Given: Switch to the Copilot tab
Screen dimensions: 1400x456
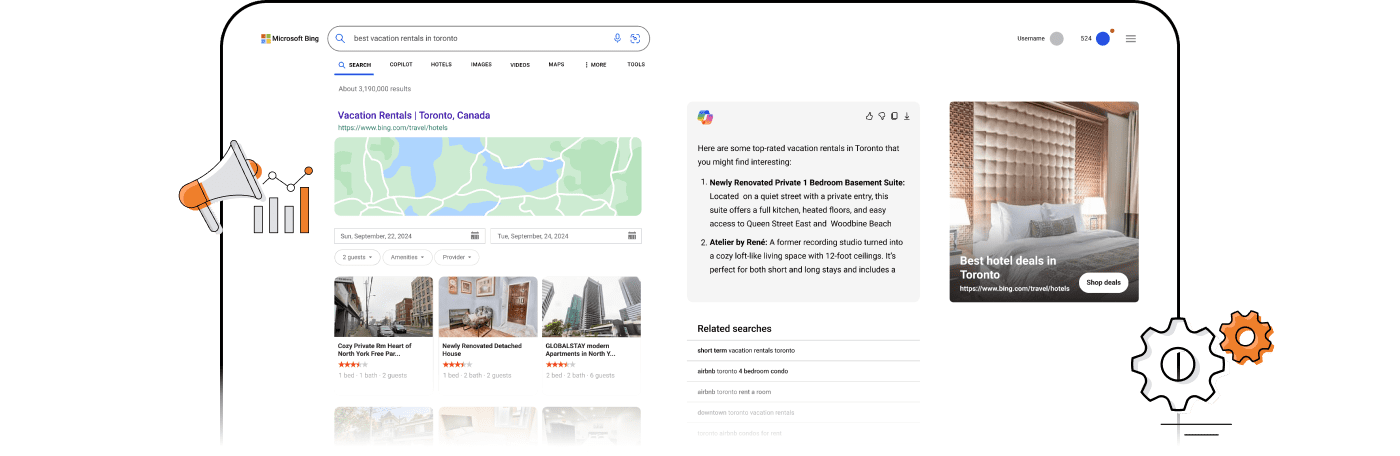Looking at the screenshot, I should pos(401,64).
